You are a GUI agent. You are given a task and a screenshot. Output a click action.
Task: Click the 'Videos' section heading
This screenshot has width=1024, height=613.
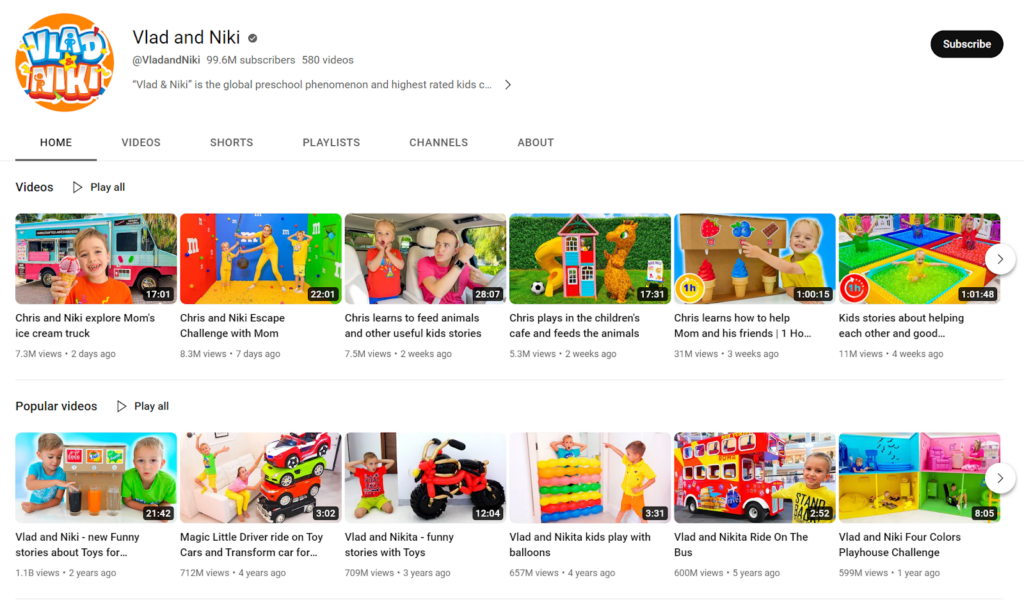35,187
